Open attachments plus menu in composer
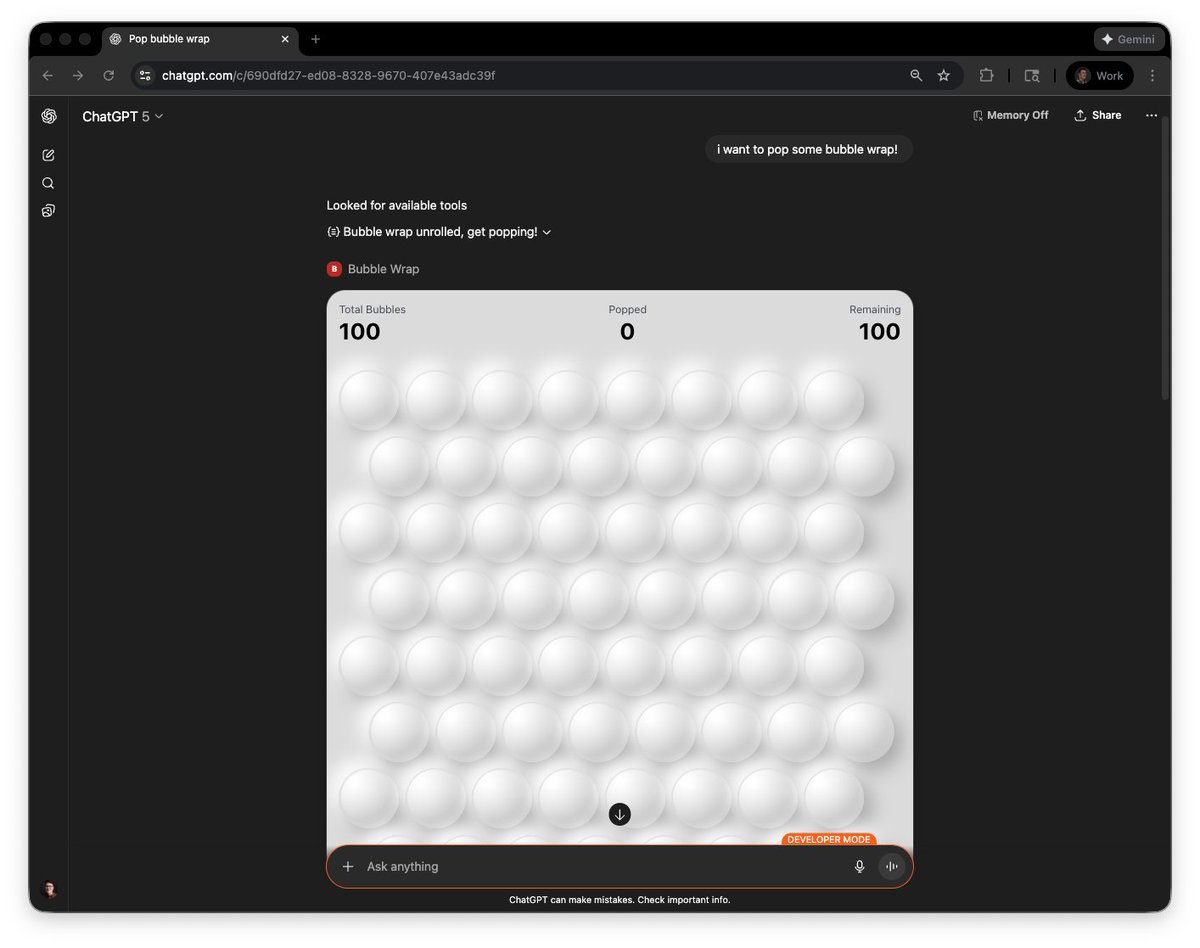 click(x=348, y=867)
